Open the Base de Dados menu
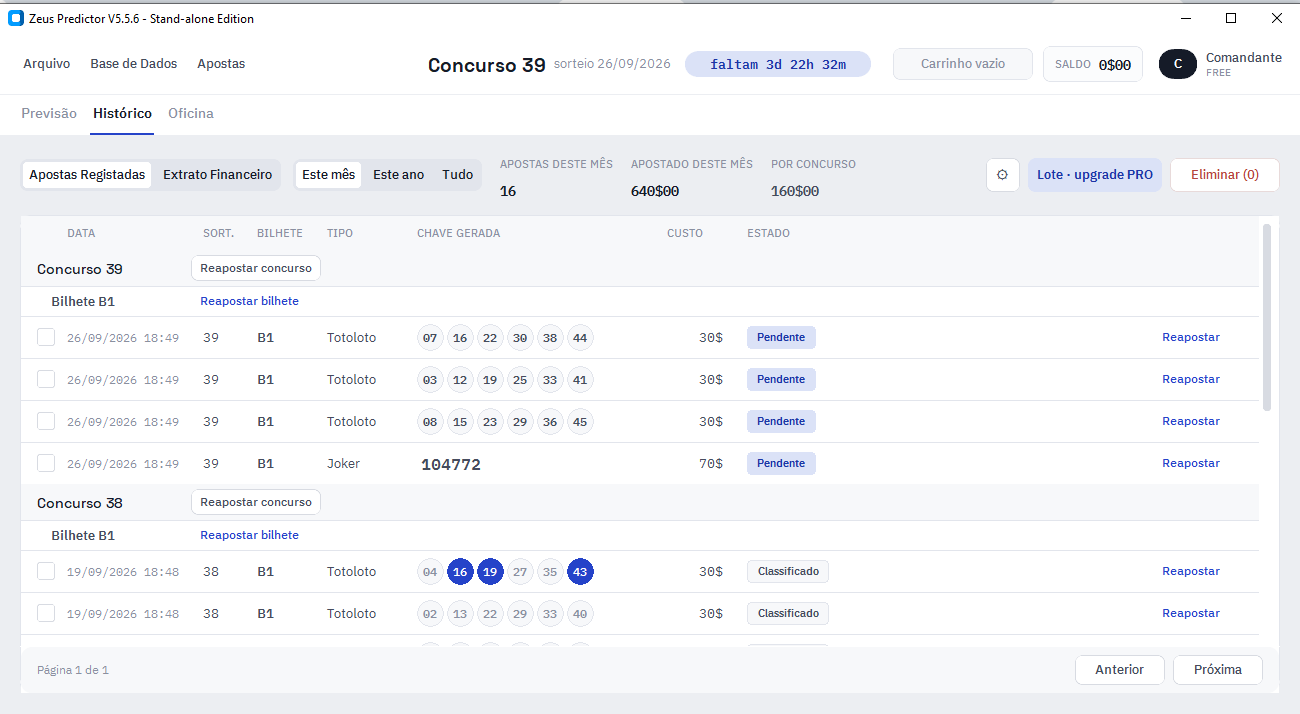This screenshot has height=714, width=1300. [134, 64]
